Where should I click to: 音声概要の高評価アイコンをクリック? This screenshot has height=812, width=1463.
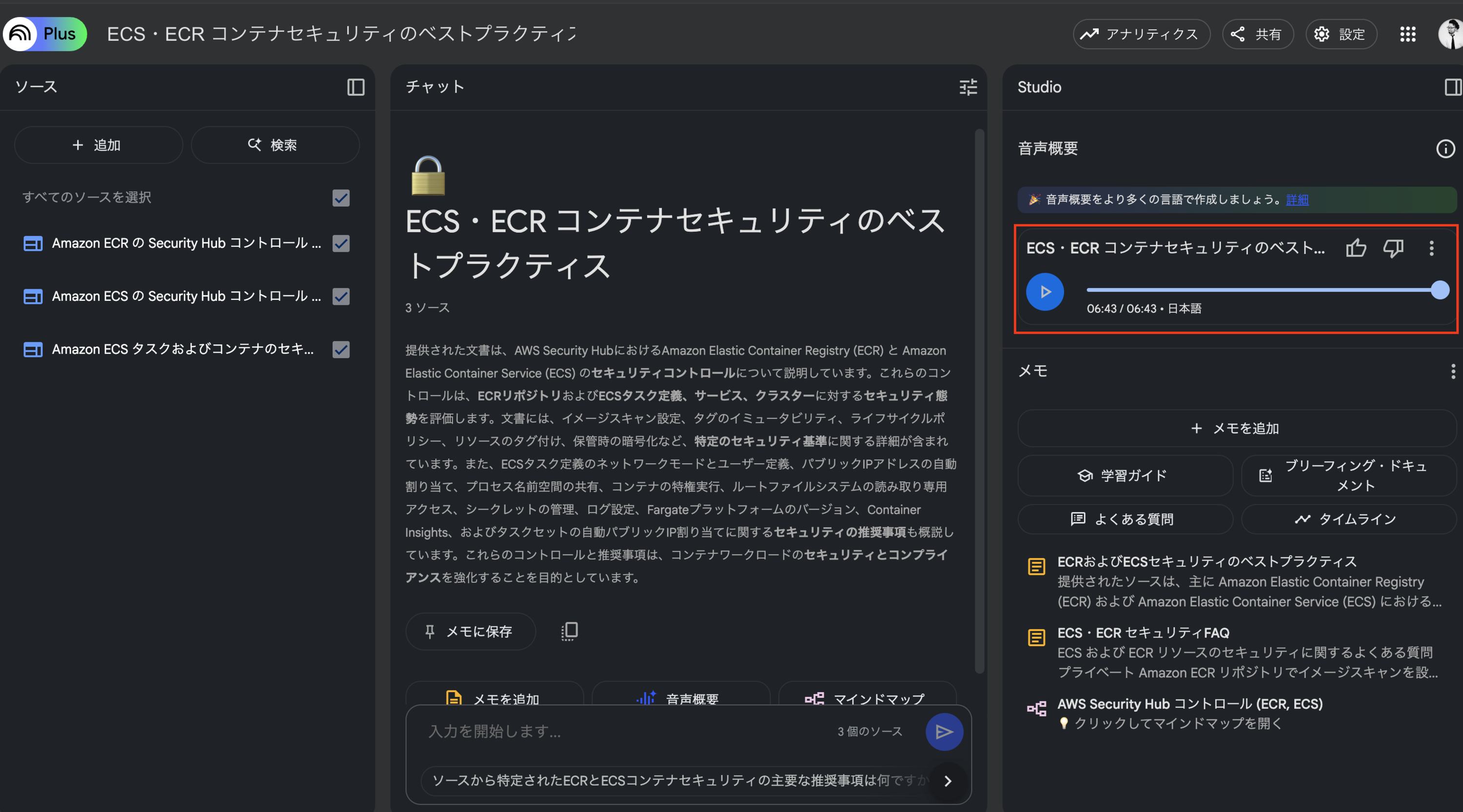[1355, 248]
